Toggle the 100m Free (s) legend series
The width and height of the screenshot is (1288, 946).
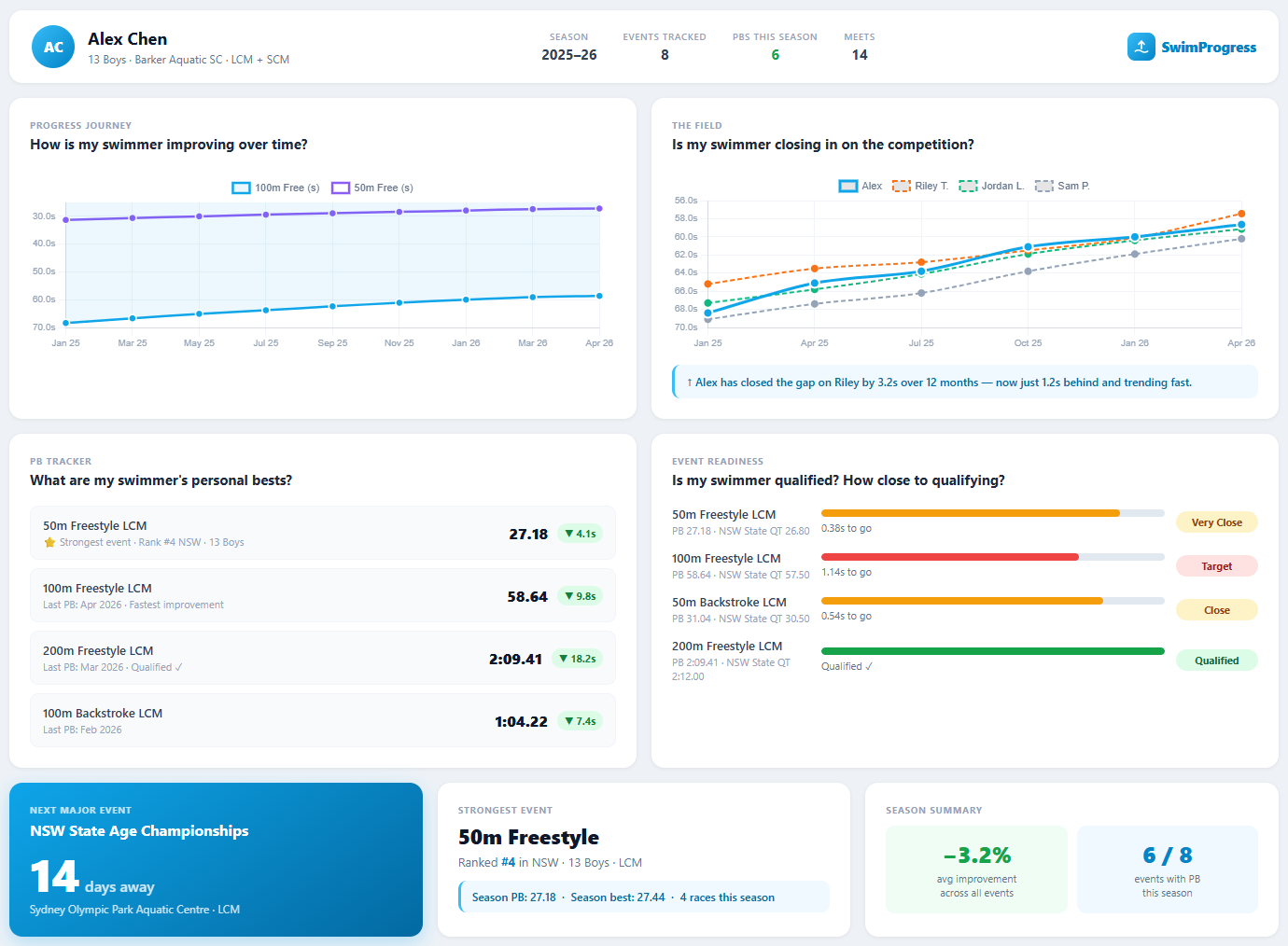pyautogui.click(x=276, y=188)
